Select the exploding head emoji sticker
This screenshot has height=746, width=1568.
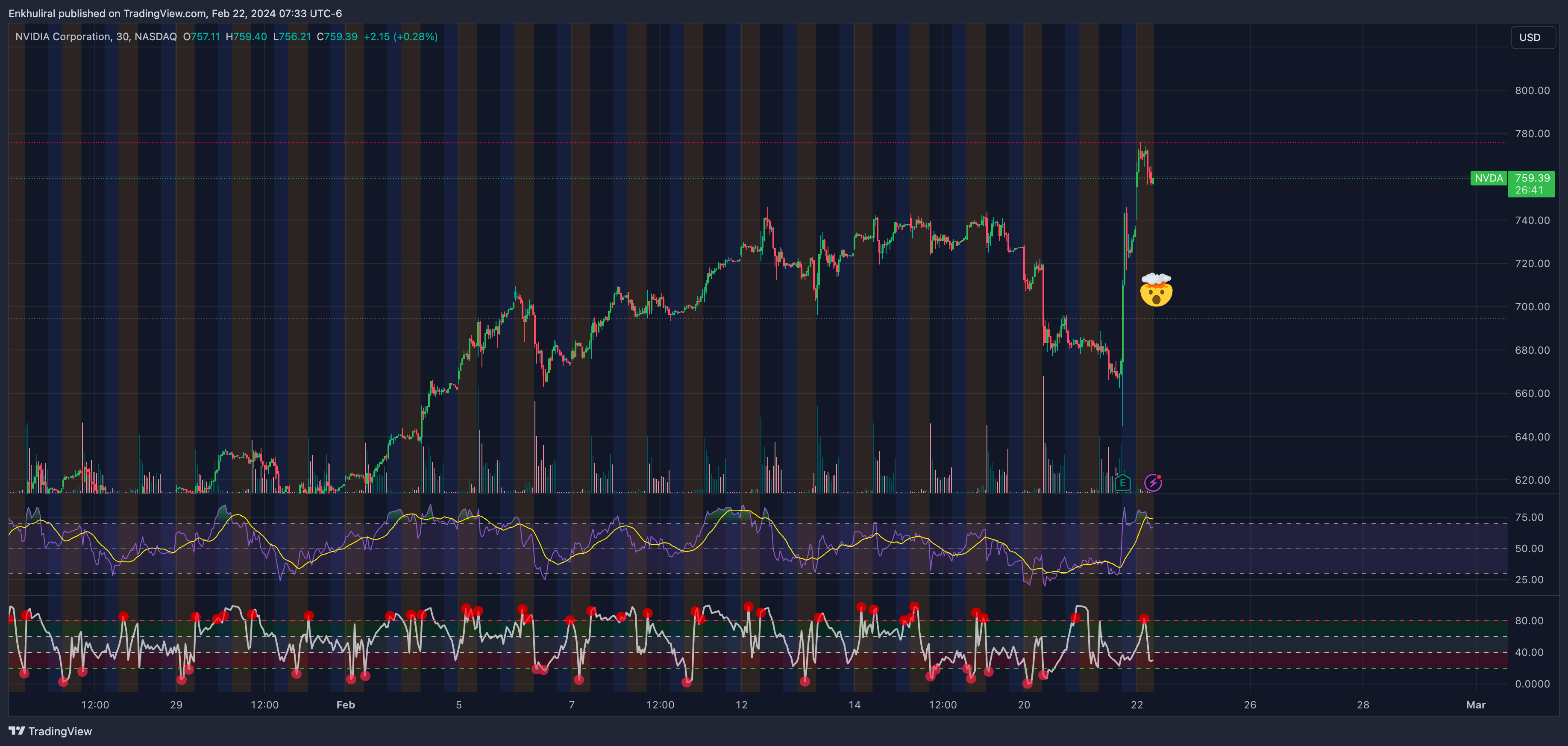pyautogui.click(x=1156, y=290)
